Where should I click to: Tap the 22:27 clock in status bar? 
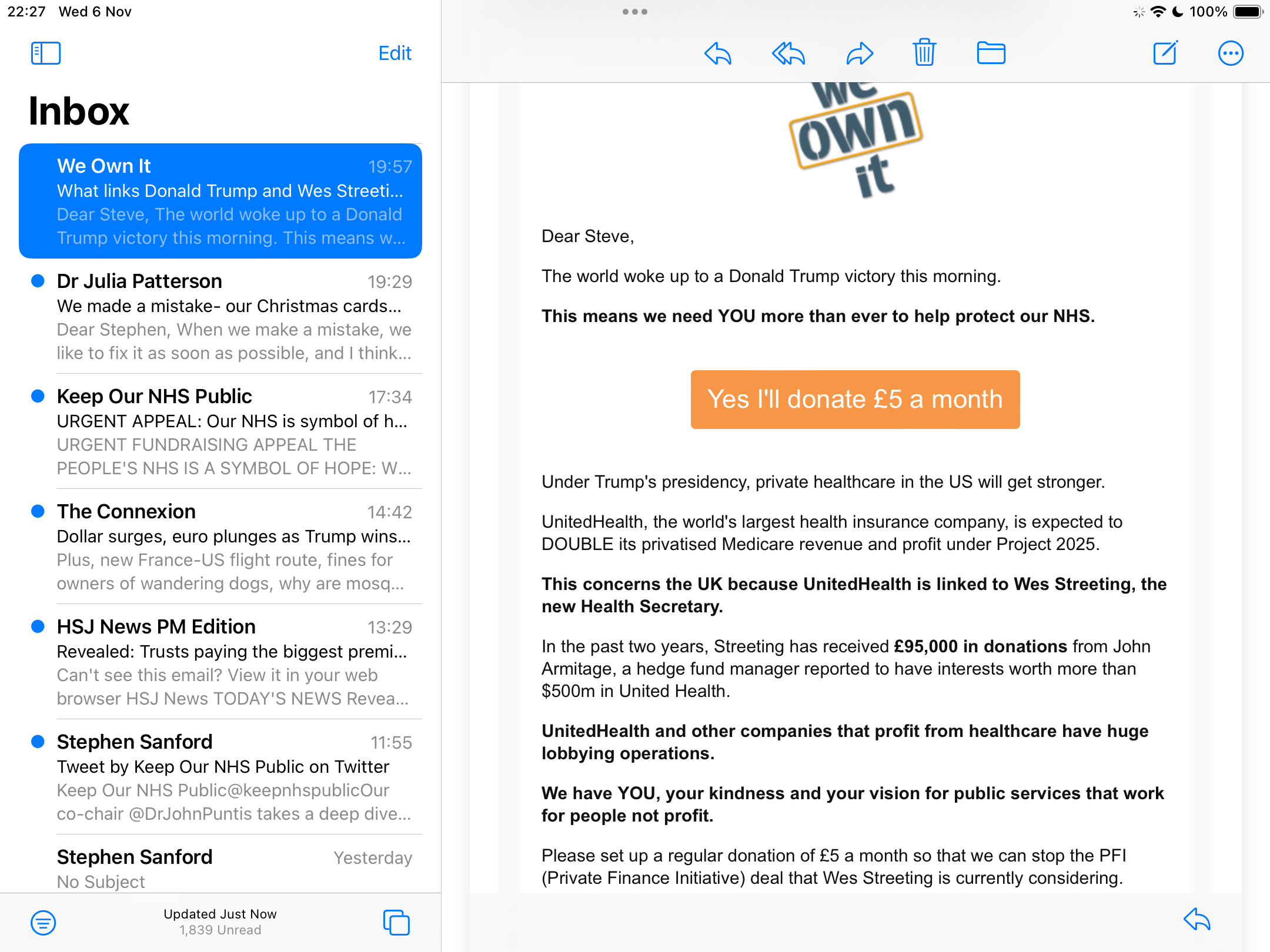26,12
